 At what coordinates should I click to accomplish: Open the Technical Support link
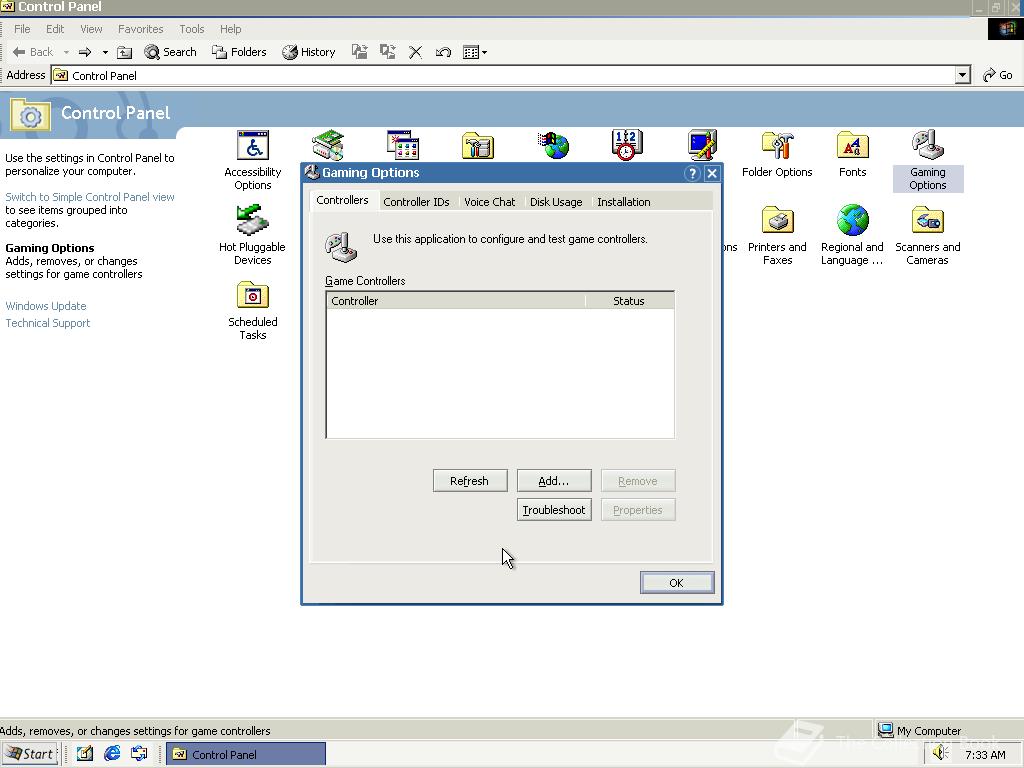(x=48, y=323)
